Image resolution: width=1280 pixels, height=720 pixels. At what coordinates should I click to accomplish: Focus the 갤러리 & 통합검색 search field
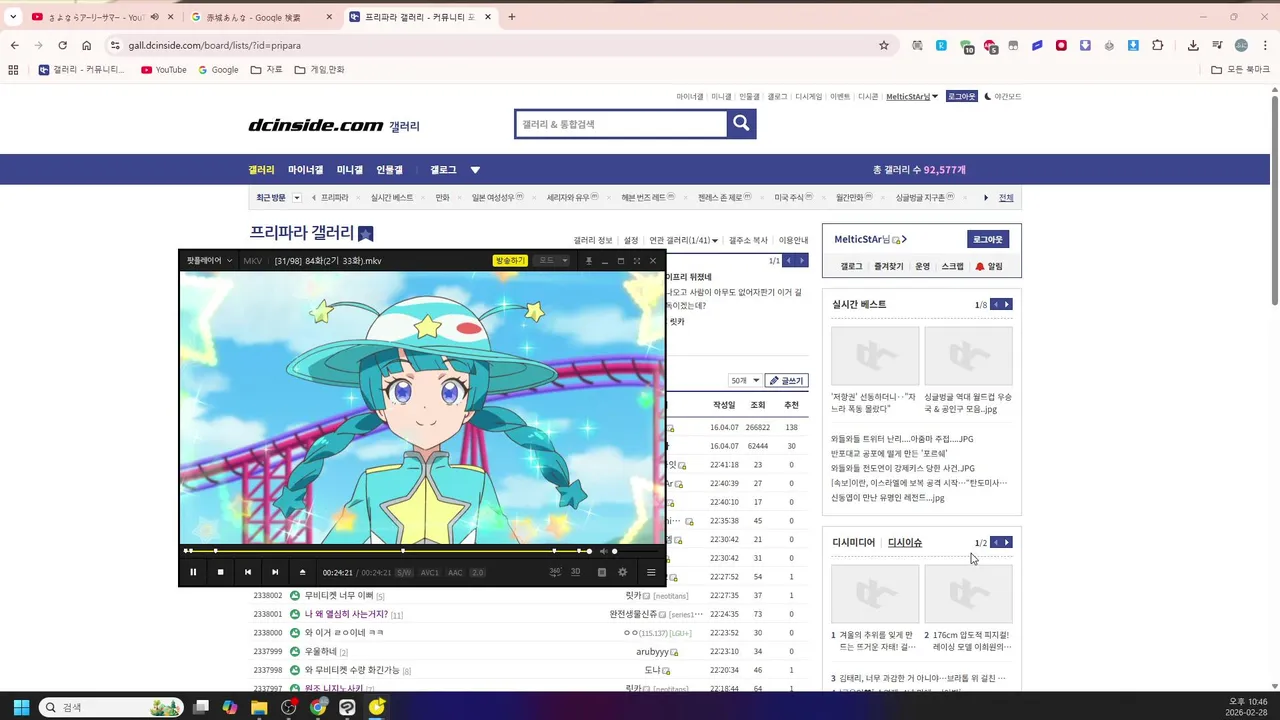pyautogui.click(x=620, y=124)
